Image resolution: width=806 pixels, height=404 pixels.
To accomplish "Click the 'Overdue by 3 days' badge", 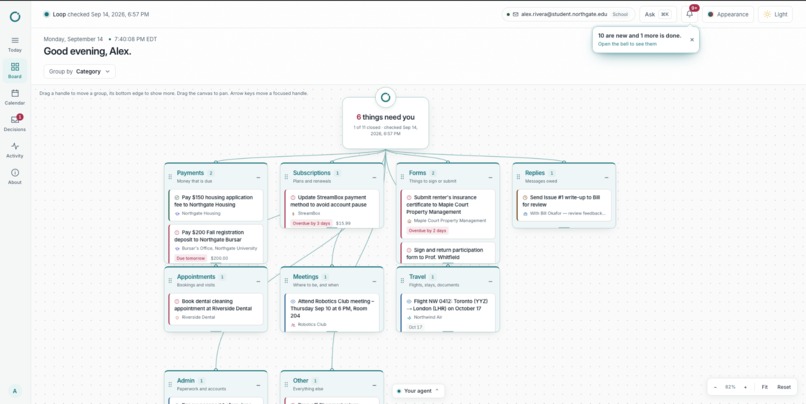I will (x=311, y=224).
